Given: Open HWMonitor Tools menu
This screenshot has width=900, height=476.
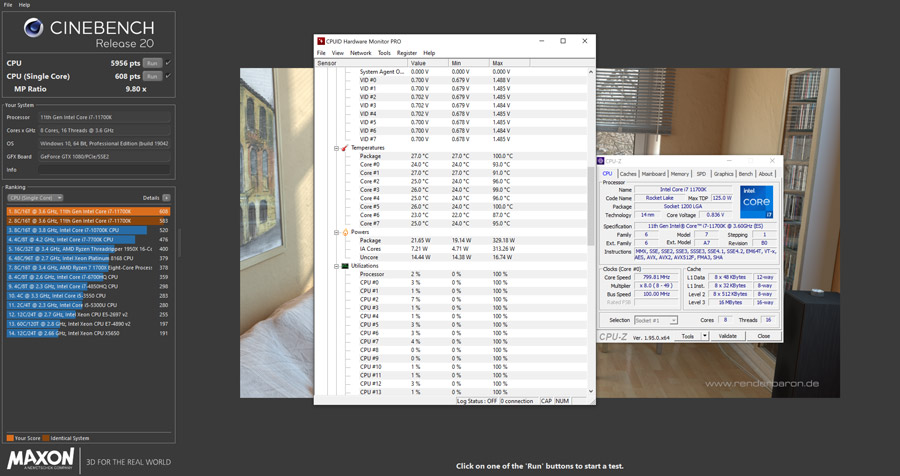Looking at the screenshot, I should point(384,53).
